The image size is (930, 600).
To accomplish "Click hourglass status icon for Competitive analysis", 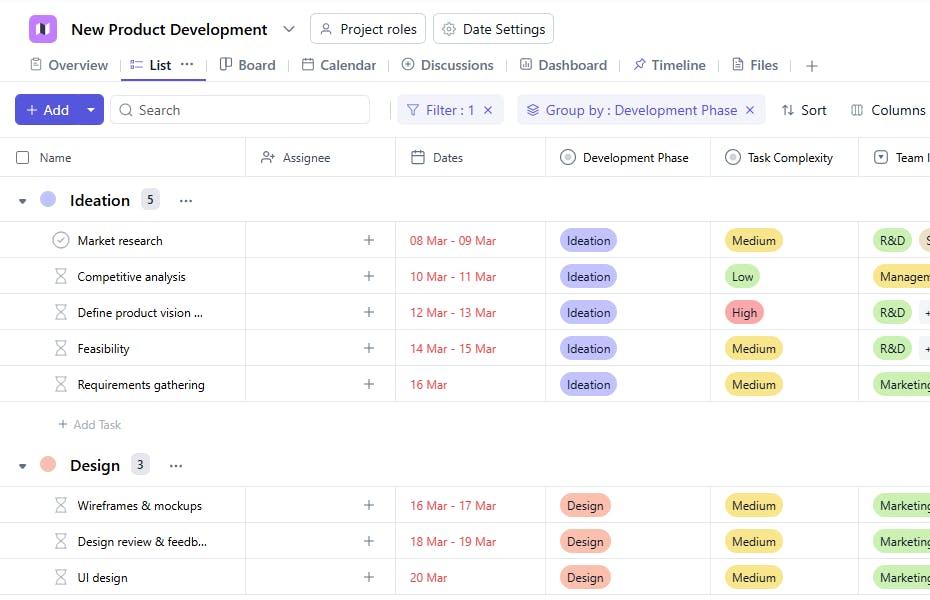I will tap(61, 277).
